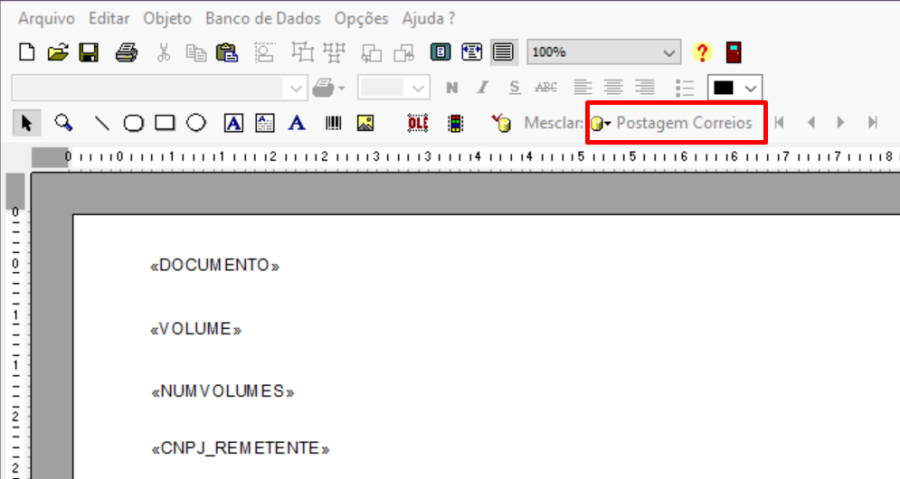The height and width of the screenshot is (479, 900).
Task: Choose the rectangle shape tool
Action: click(x=165, y=123)
